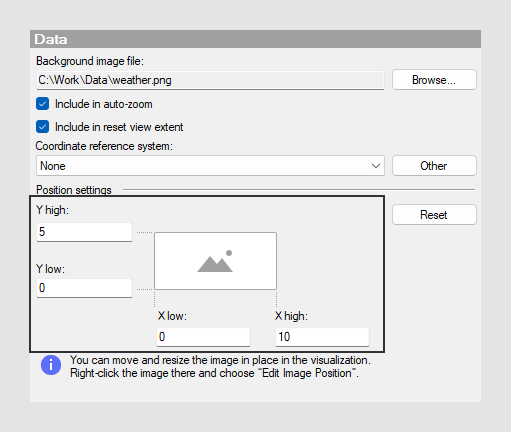Click the Position settings group label
This screenshot has height=432, width=511.
(x=74, y=190)
